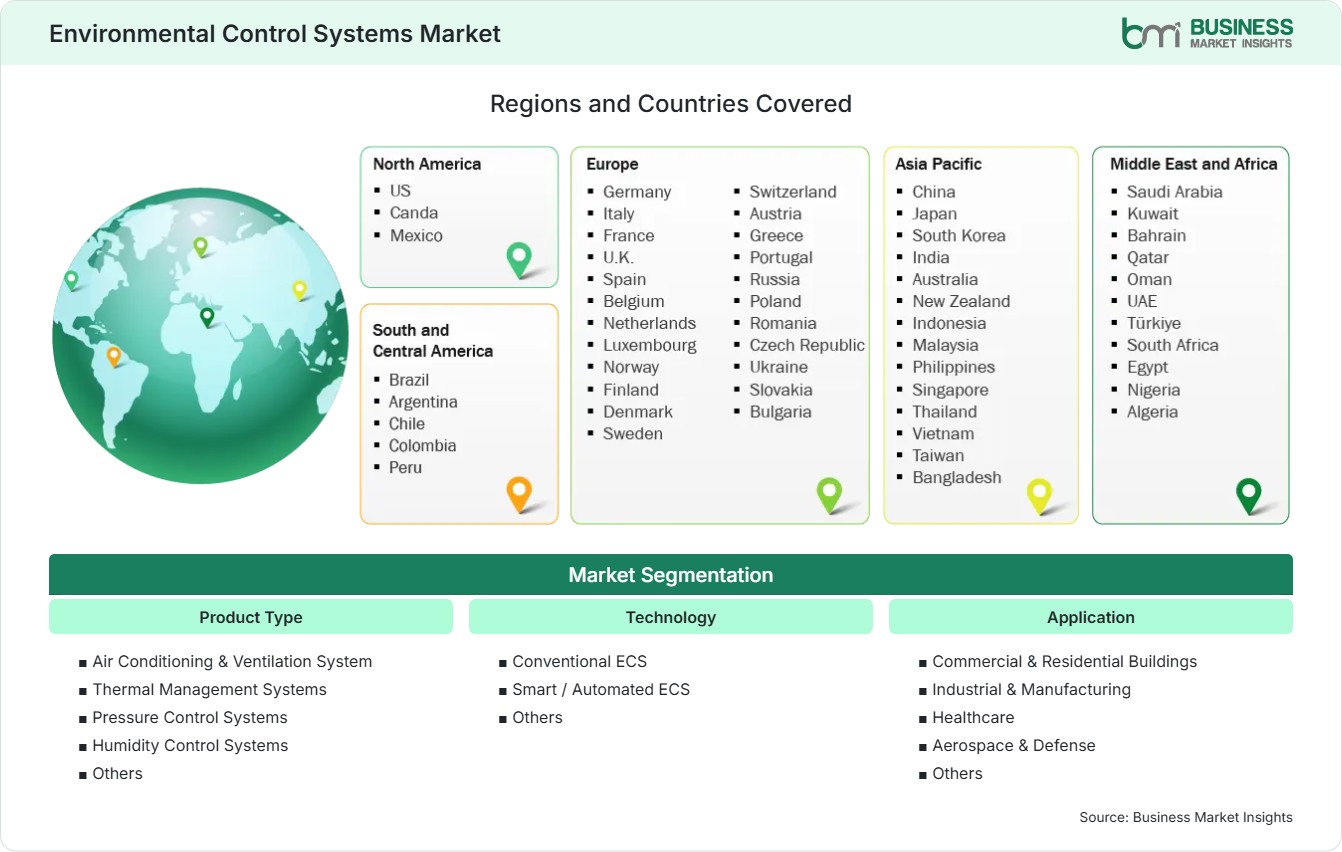Click Commercial & Residential Buildings item
Screen dimensions: 1342x852
pyautogui.click(x=1064, y=661)
